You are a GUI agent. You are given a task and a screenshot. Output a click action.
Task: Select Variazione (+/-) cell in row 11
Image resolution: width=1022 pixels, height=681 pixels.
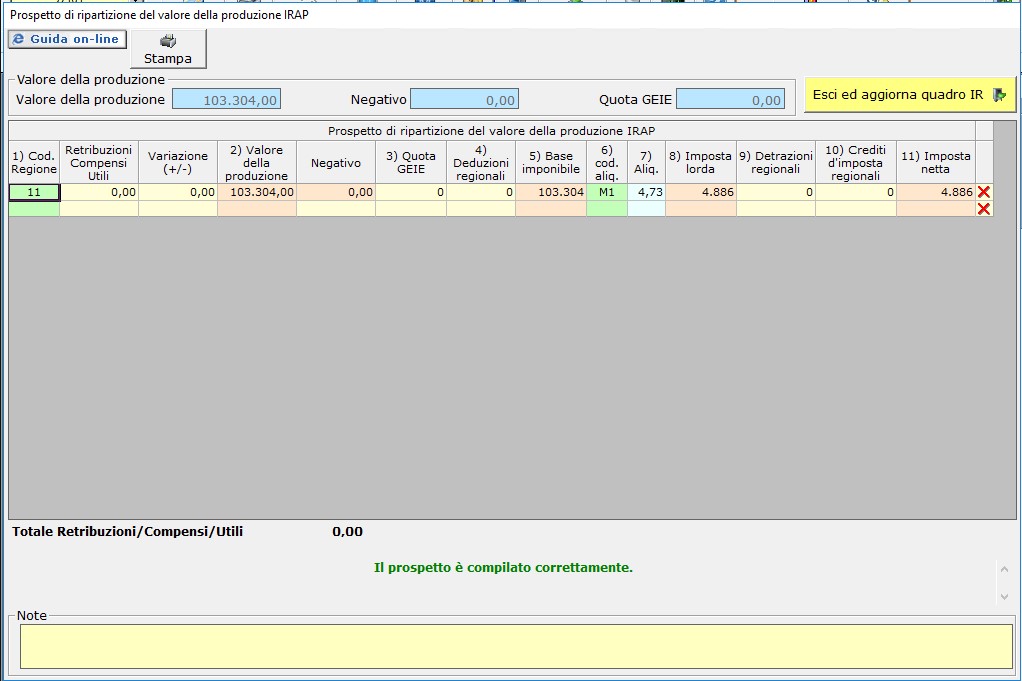point(178,192)
